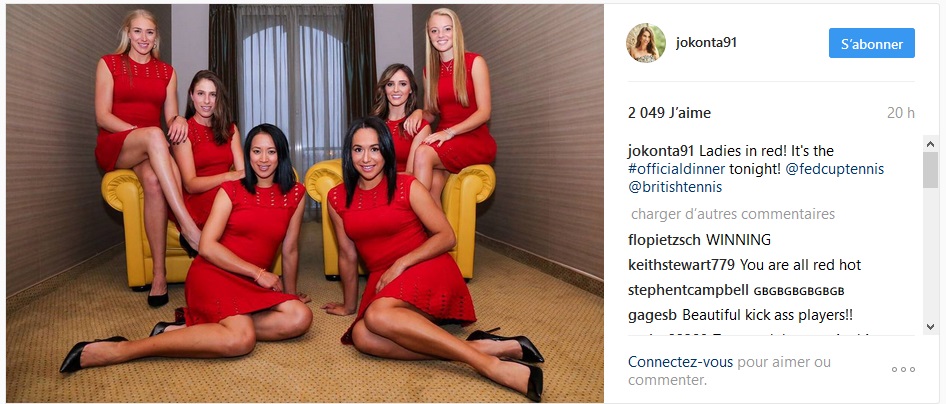The height and width of the screenshot is (404, 946).
Task: Expand charger d'autres commentaires
Action: [x=733, y=214]
